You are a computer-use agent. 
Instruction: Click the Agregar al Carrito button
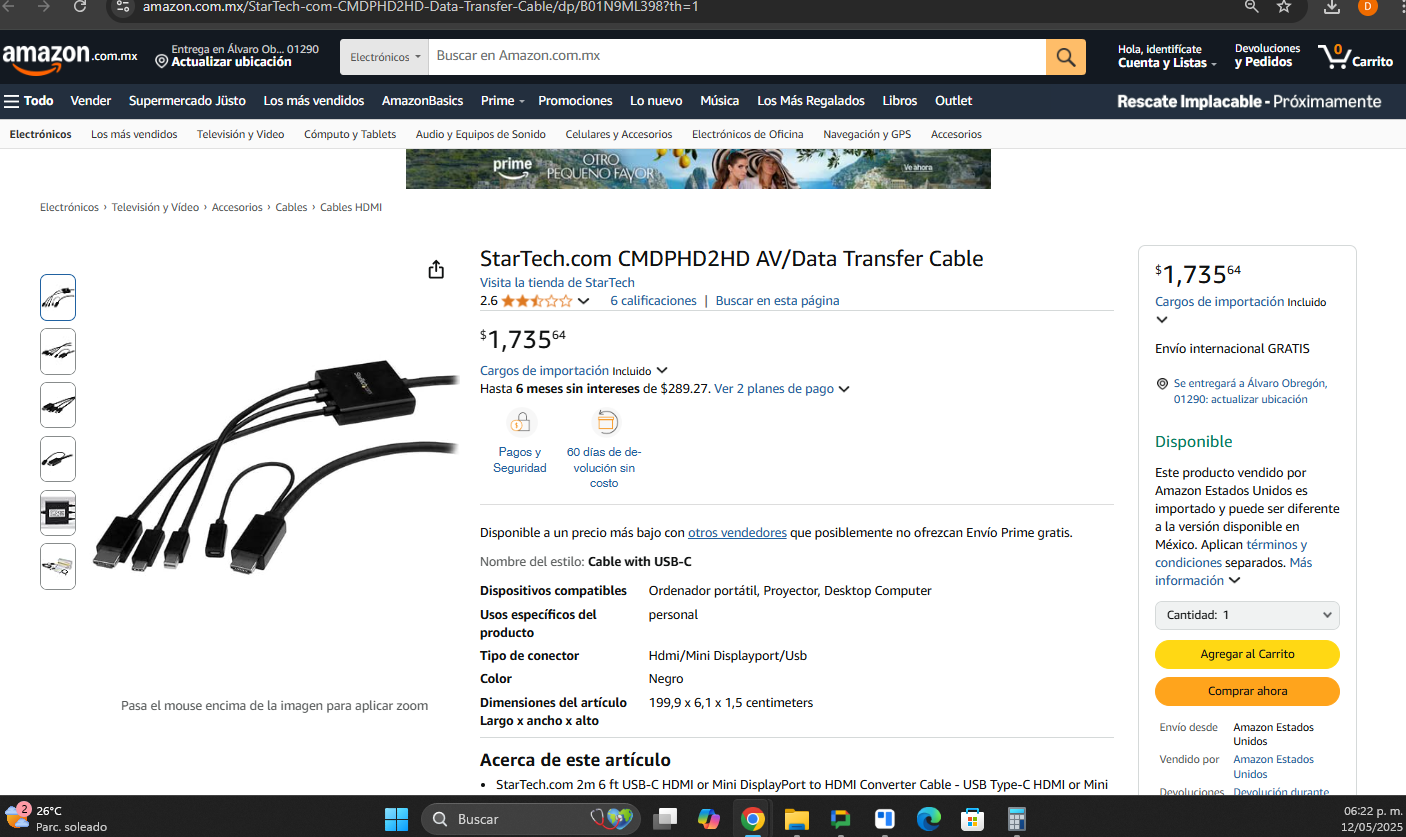[1247, 654]
